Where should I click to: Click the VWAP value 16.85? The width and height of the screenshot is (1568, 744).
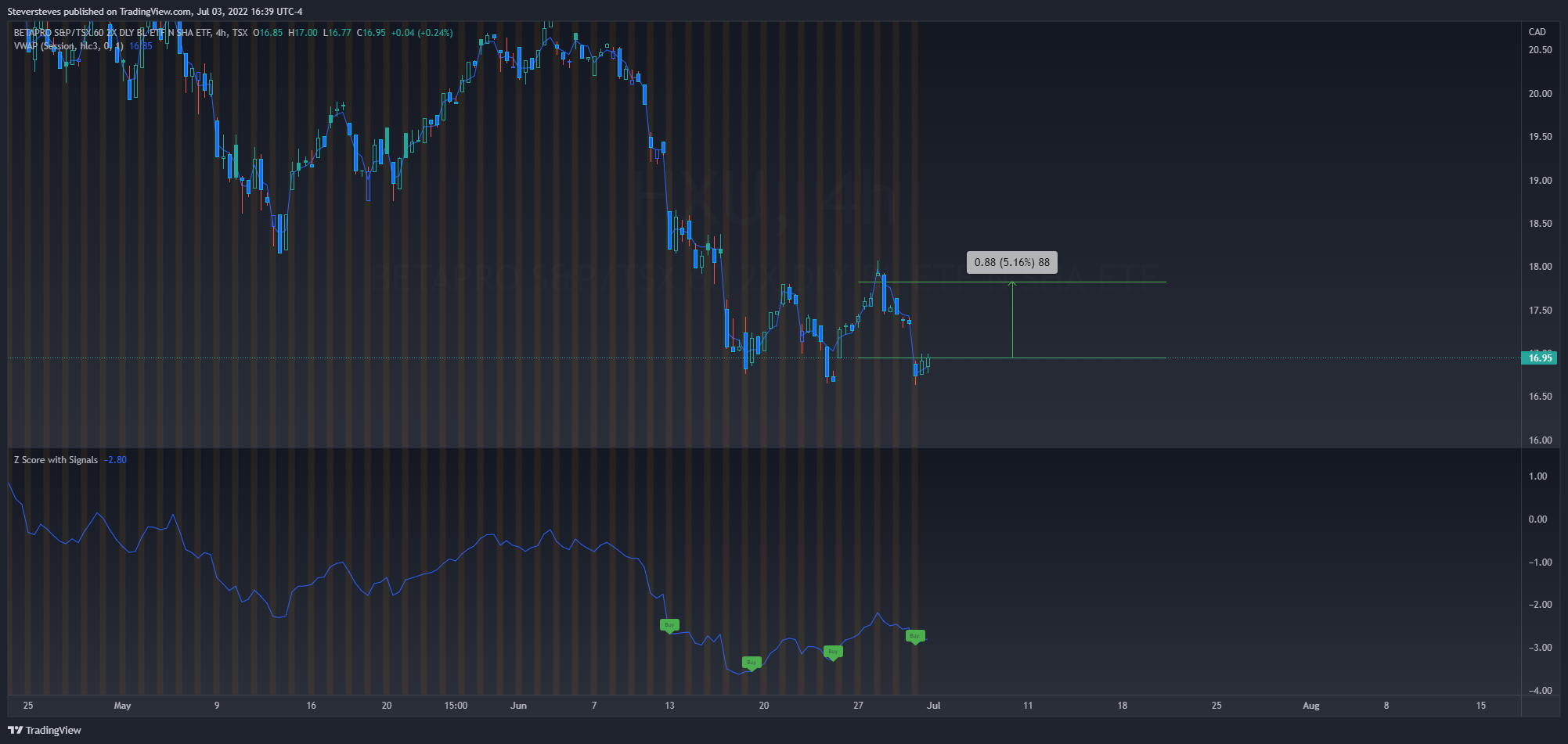coord(141,46)
